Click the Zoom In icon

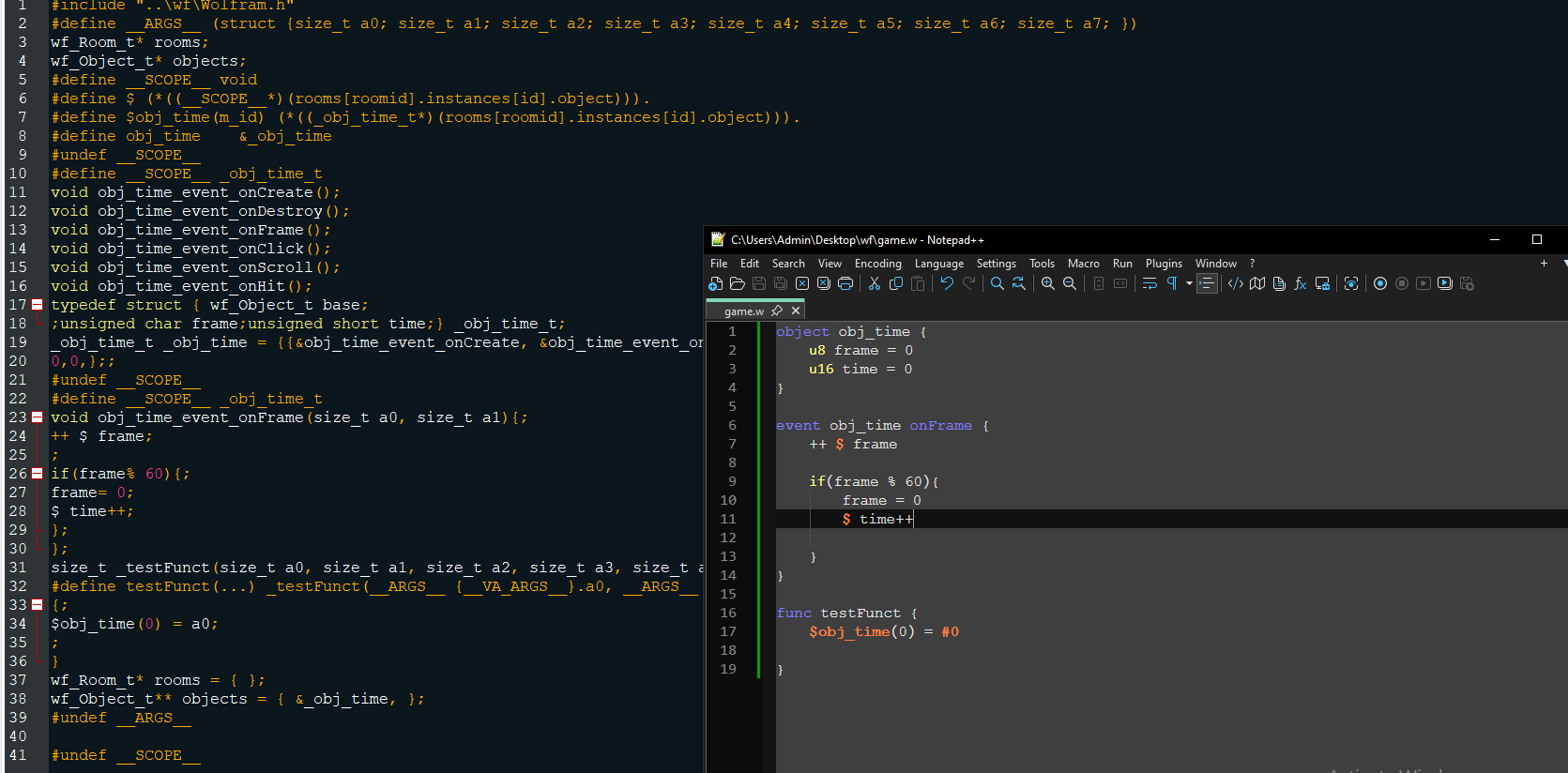tap(1048, 283)
